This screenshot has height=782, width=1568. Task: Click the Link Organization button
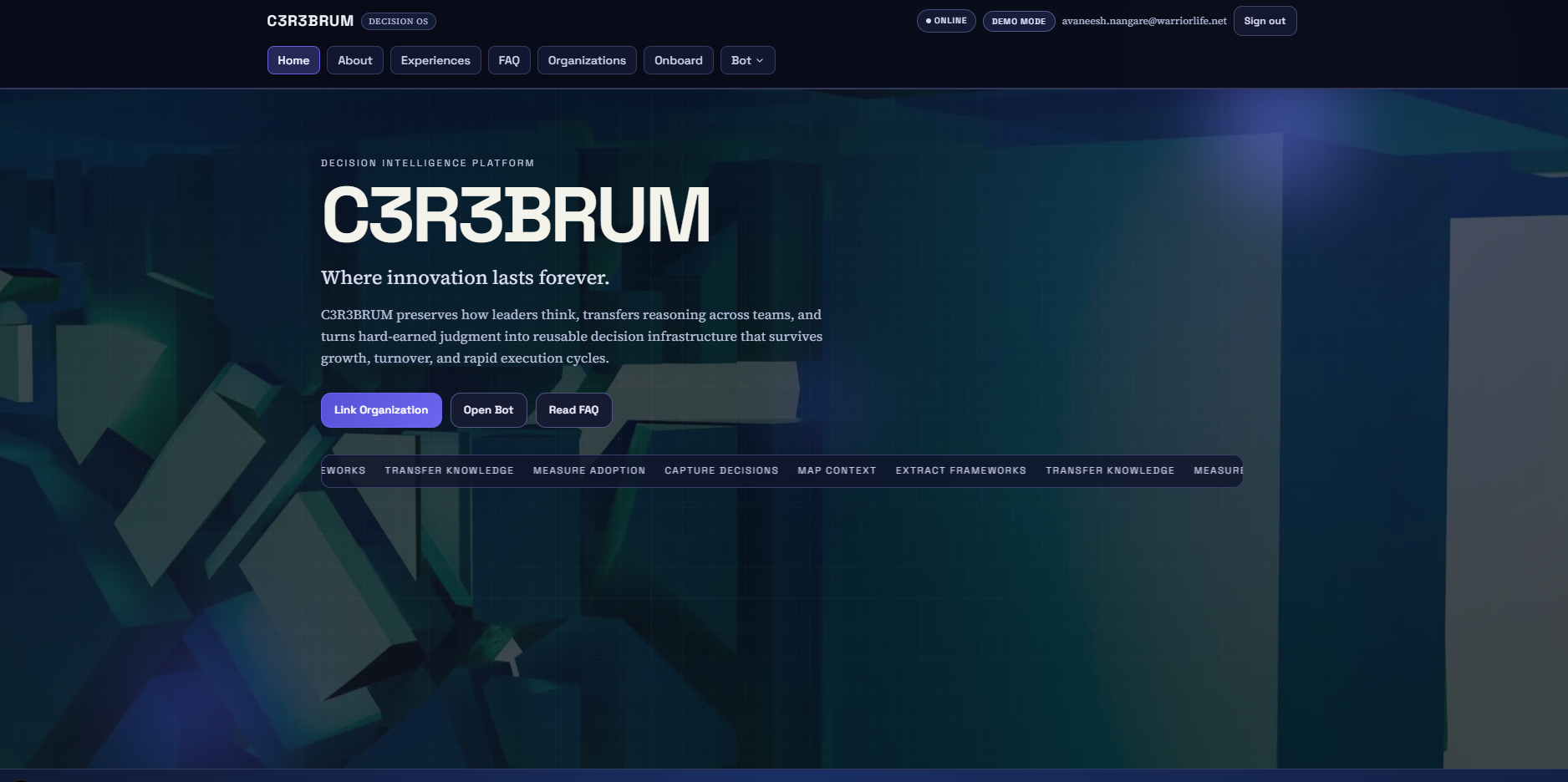381,410
